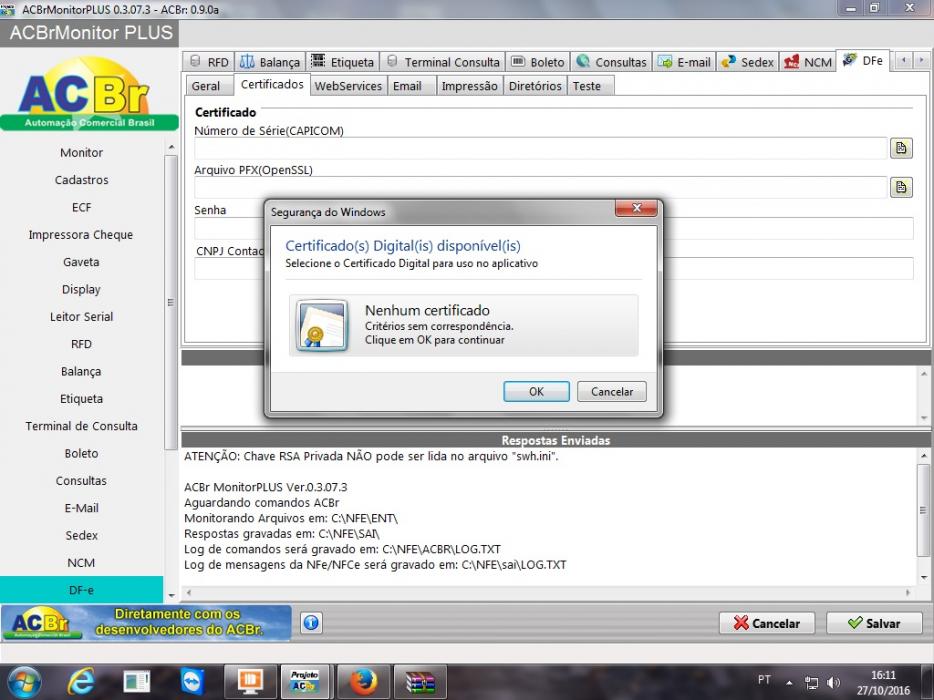Open WinRAR from the taskbar
Viewport: 934px width, 700px height.
coord(420,682)
